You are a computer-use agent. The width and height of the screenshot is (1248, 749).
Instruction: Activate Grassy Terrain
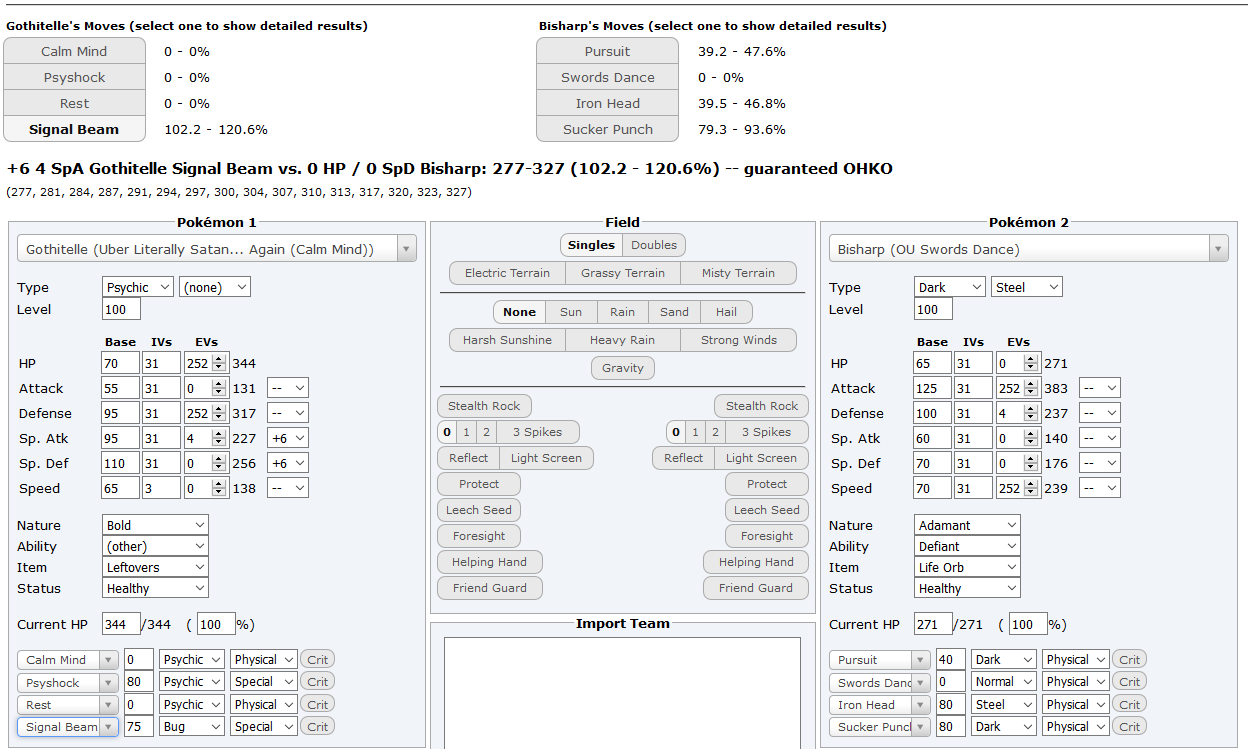point(623,273)
